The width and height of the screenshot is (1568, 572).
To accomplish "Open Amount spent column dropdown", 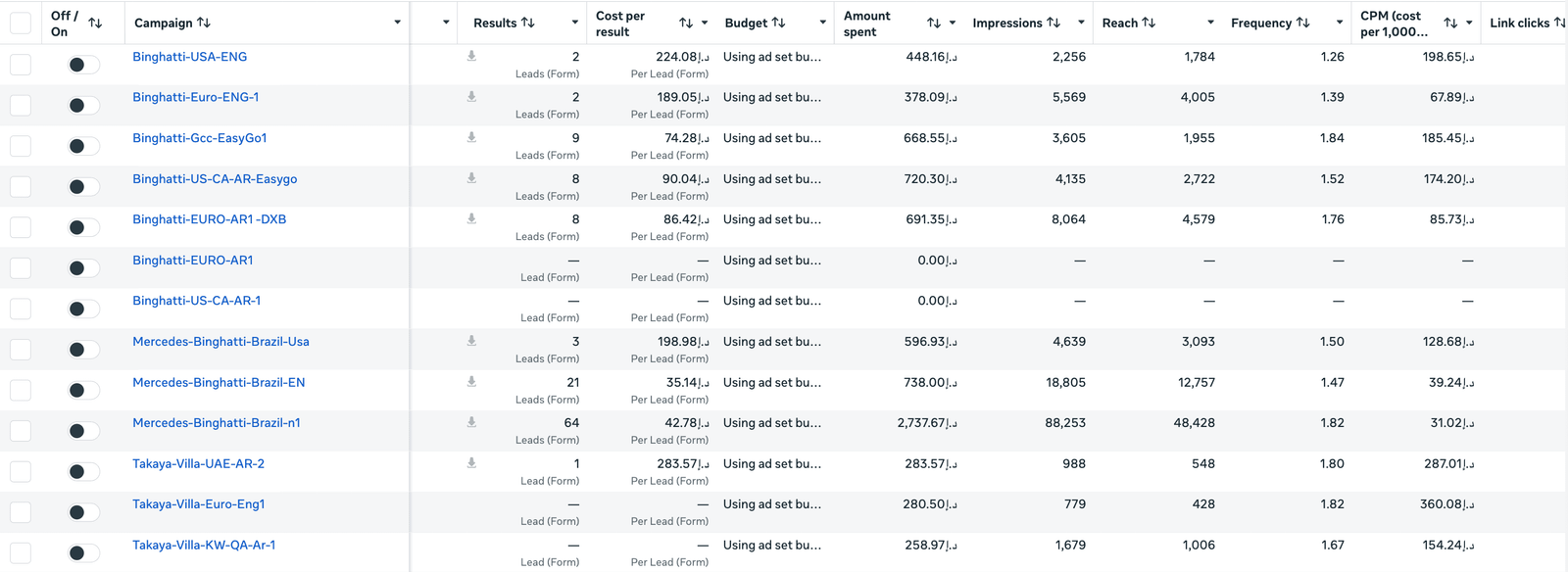I will coord(953,23).
